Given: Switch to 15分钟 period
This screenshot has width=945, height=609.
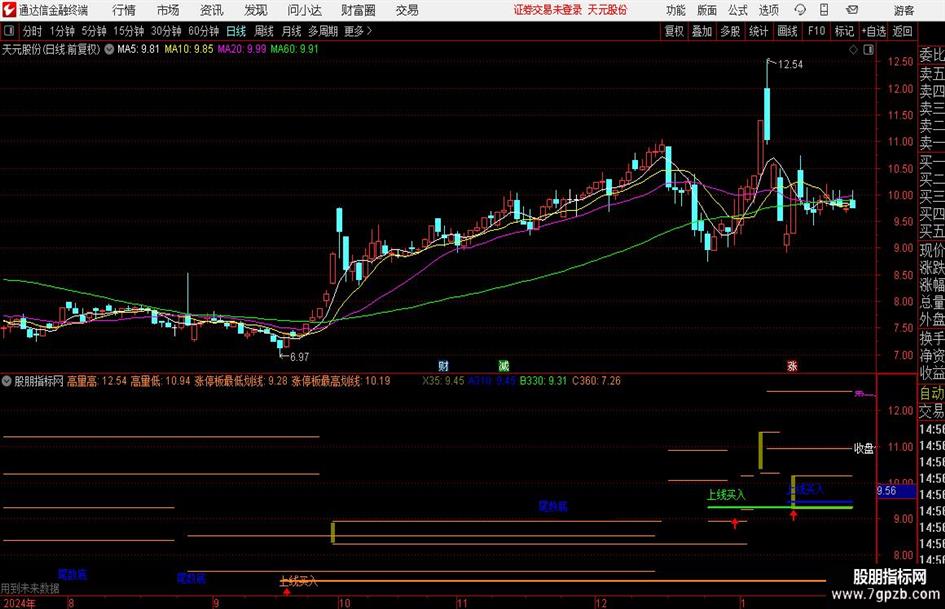Looking at the screenshot, I should click(x=129, y=31).
